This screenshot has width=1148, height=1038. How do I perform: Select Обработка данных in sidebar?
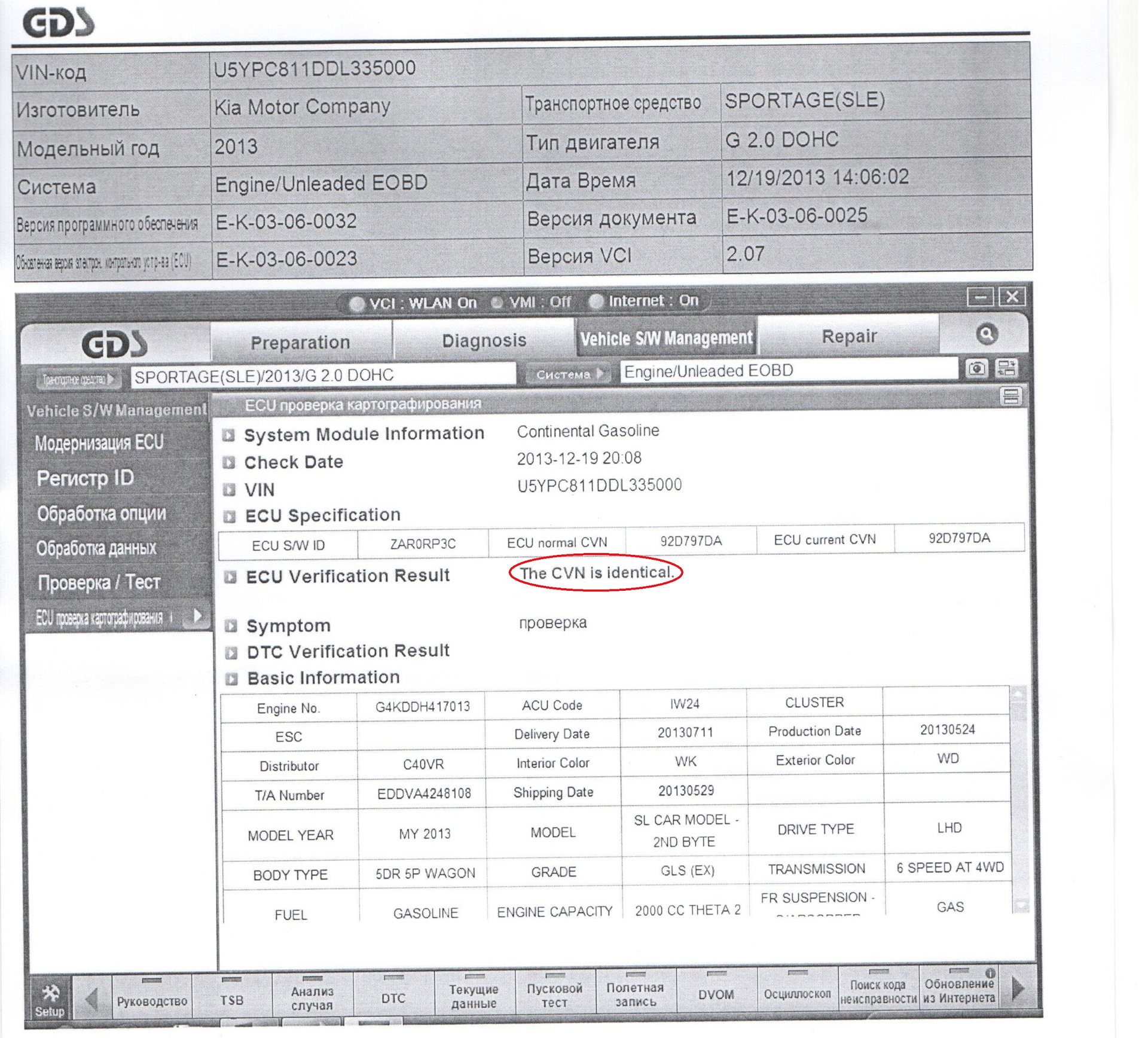[96, 548]
